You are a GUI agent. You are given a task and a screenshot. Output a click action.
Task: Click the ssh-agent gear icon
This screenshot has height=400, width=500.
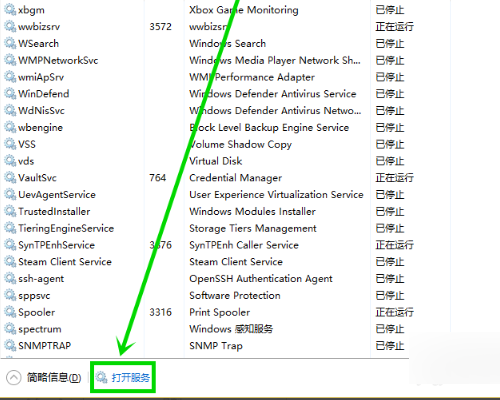10,278
